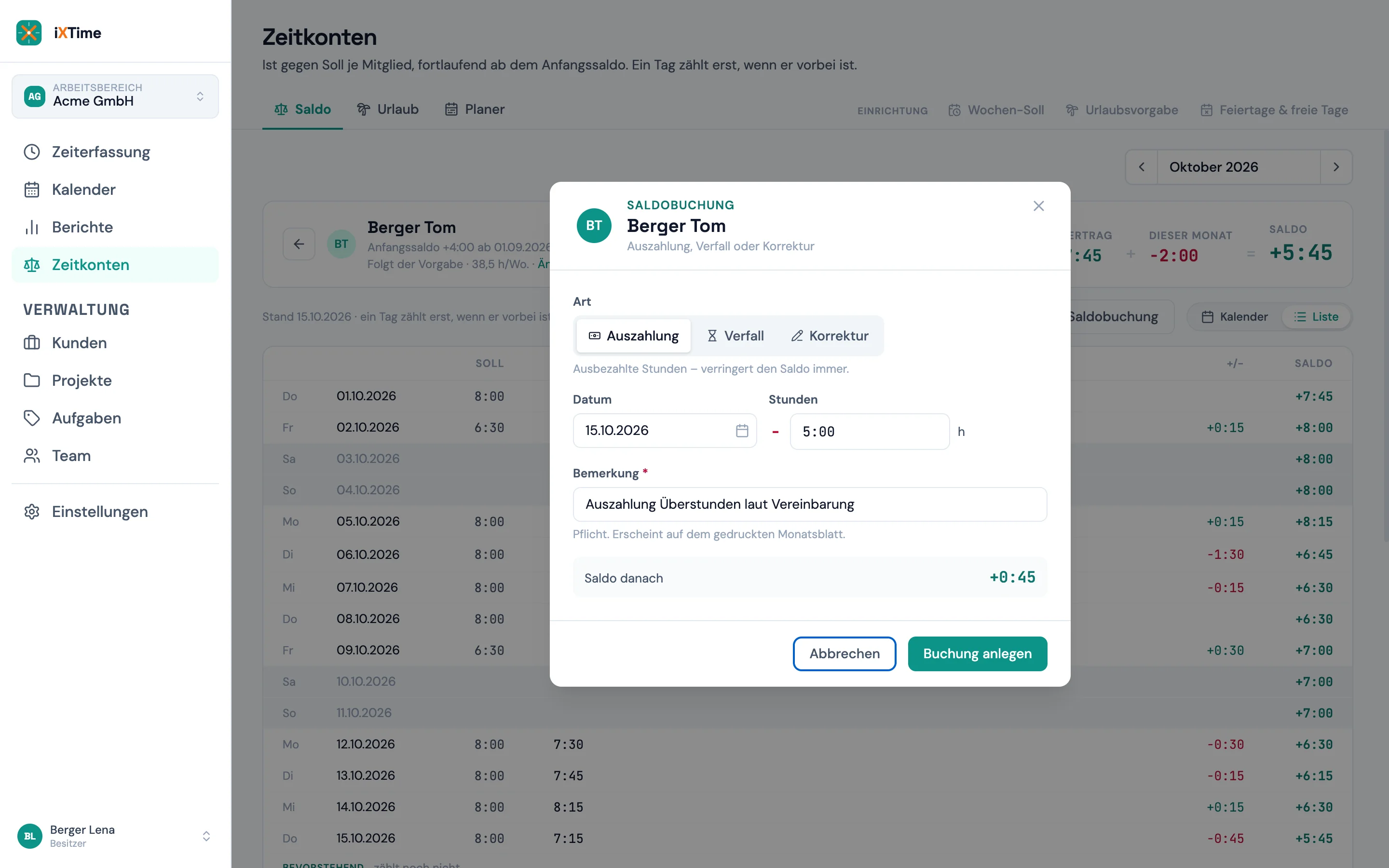Image resolution: width=1389 pixels, height=868 pixels.
Task: Open Feiertage & freie Tage
Action: 1274,109
